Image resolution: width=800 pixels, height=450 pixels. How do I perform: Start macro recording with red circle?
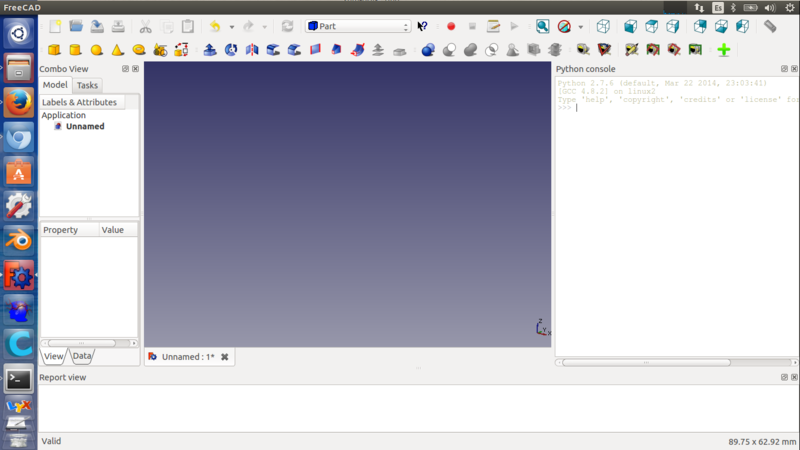coord(451,26)
